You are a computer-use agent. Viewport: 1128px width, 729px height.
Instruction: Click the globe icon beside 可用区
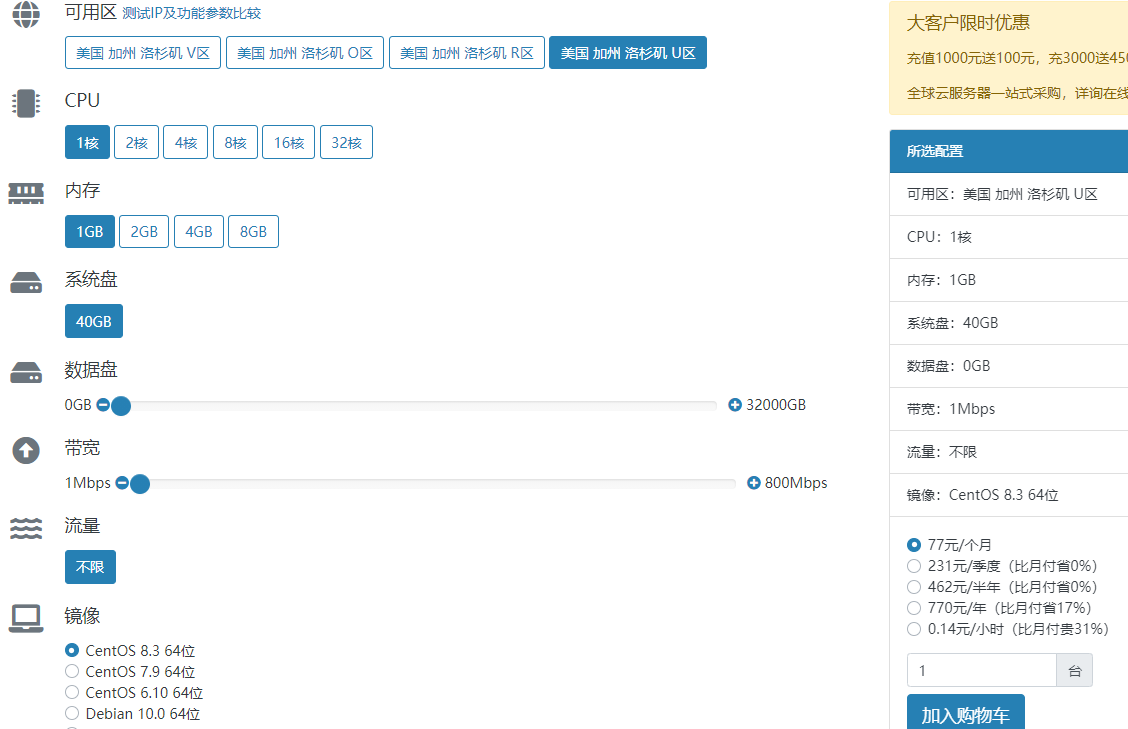pos(26,14)
